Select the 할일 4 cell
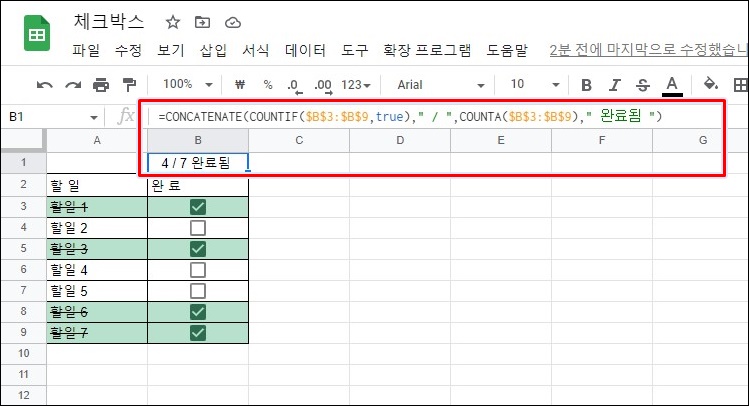Image resolution: width=749 pixels, height=406 pixels. click(97, 270)
